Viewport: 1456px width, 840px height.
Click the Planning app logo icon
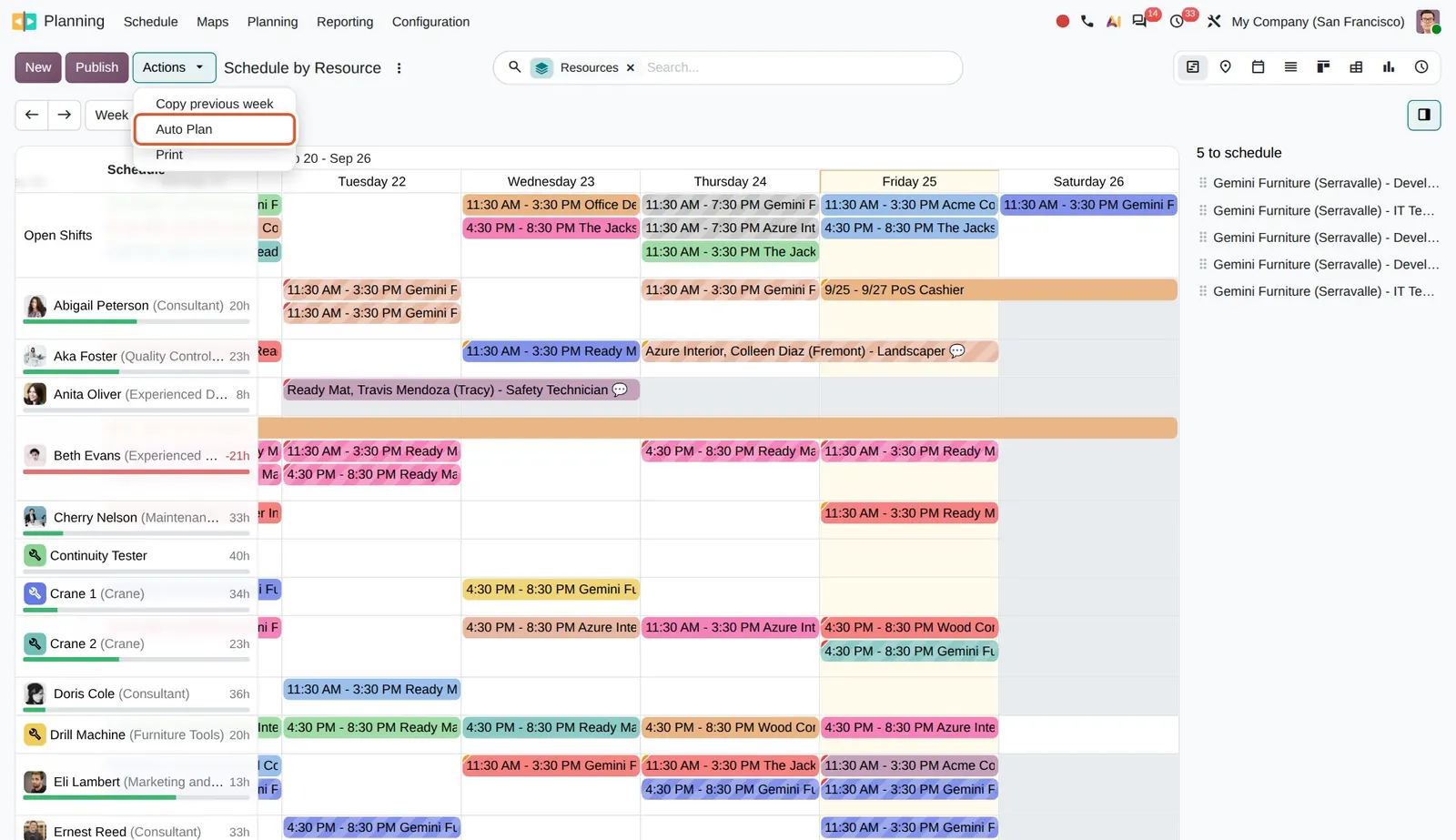click(x=25, y=21)
